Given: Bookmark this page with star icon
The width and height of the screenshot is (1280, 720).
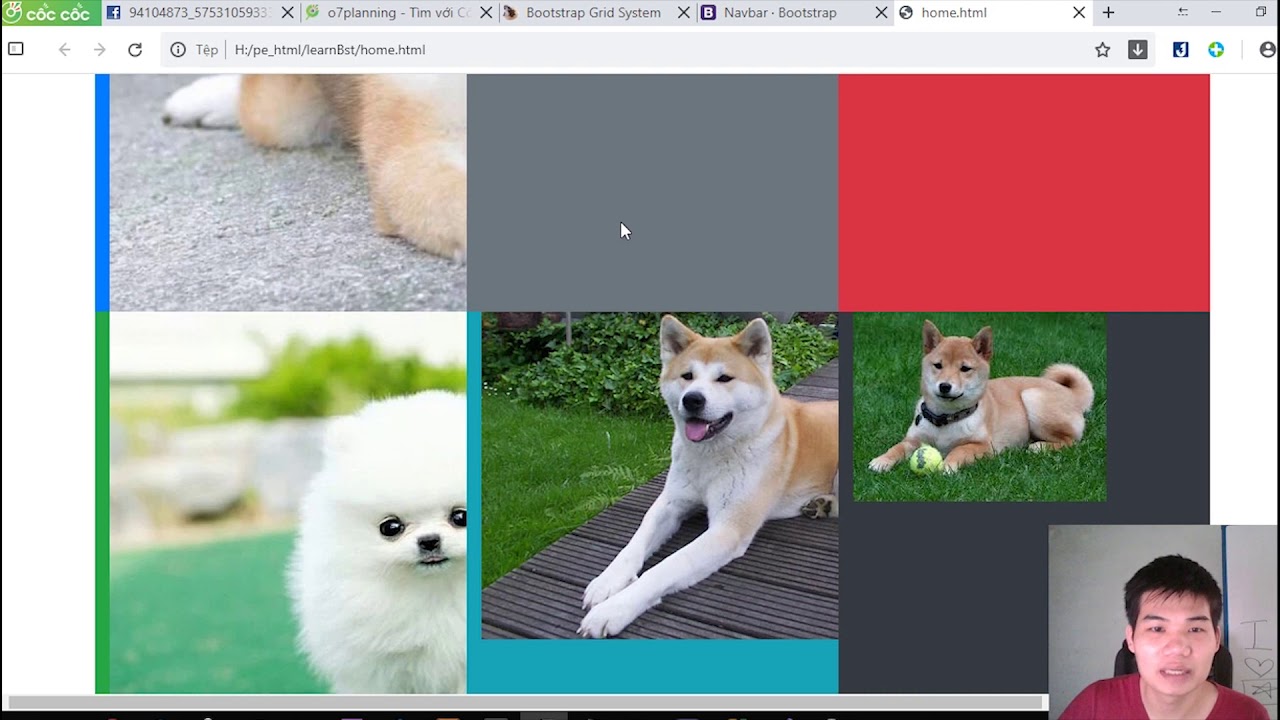Looking at the screenshot, I should click(x=1102, y=50).
